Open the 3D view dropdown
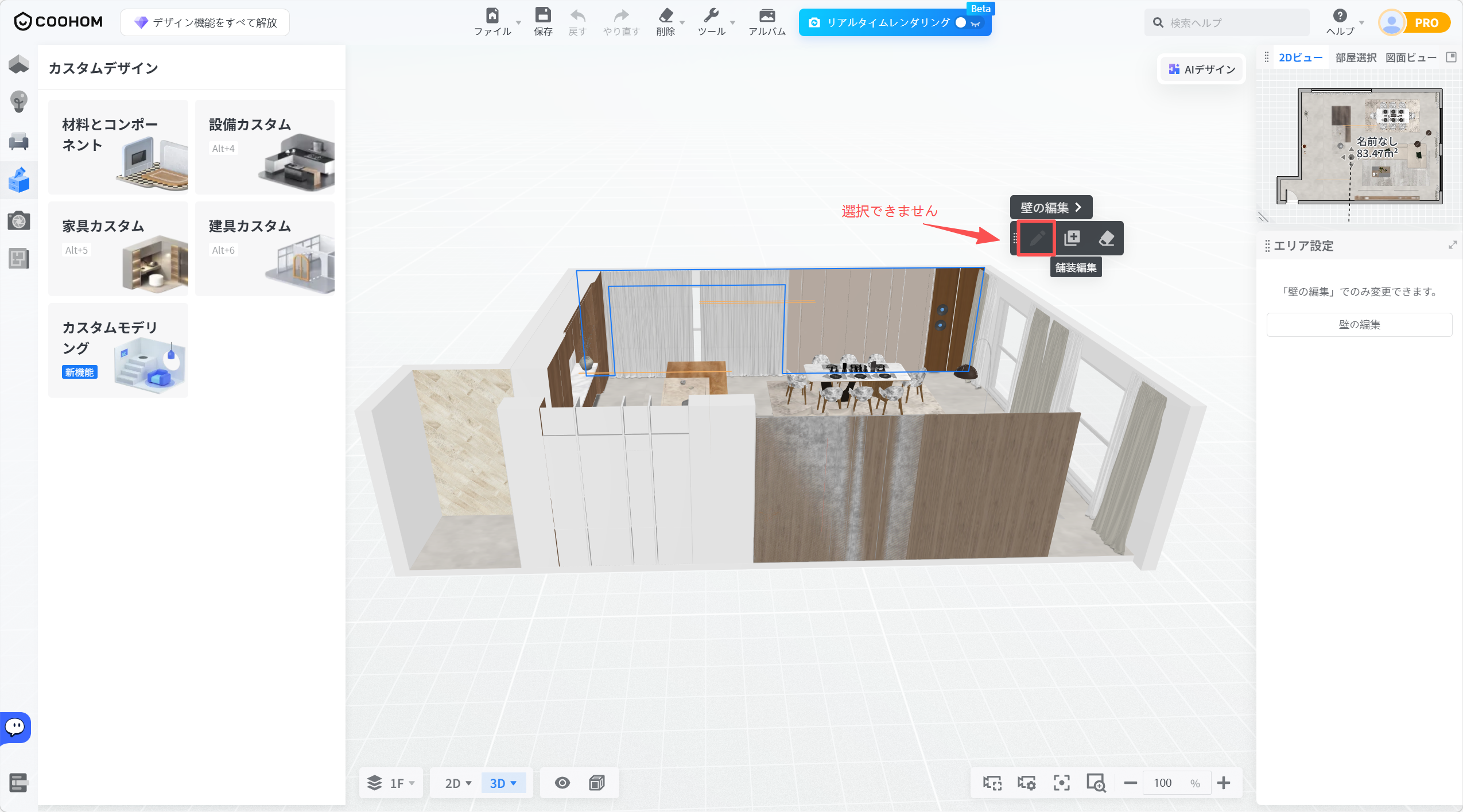Image resolution: width=1463 pixels, height=812 pixels. [503, 783]
